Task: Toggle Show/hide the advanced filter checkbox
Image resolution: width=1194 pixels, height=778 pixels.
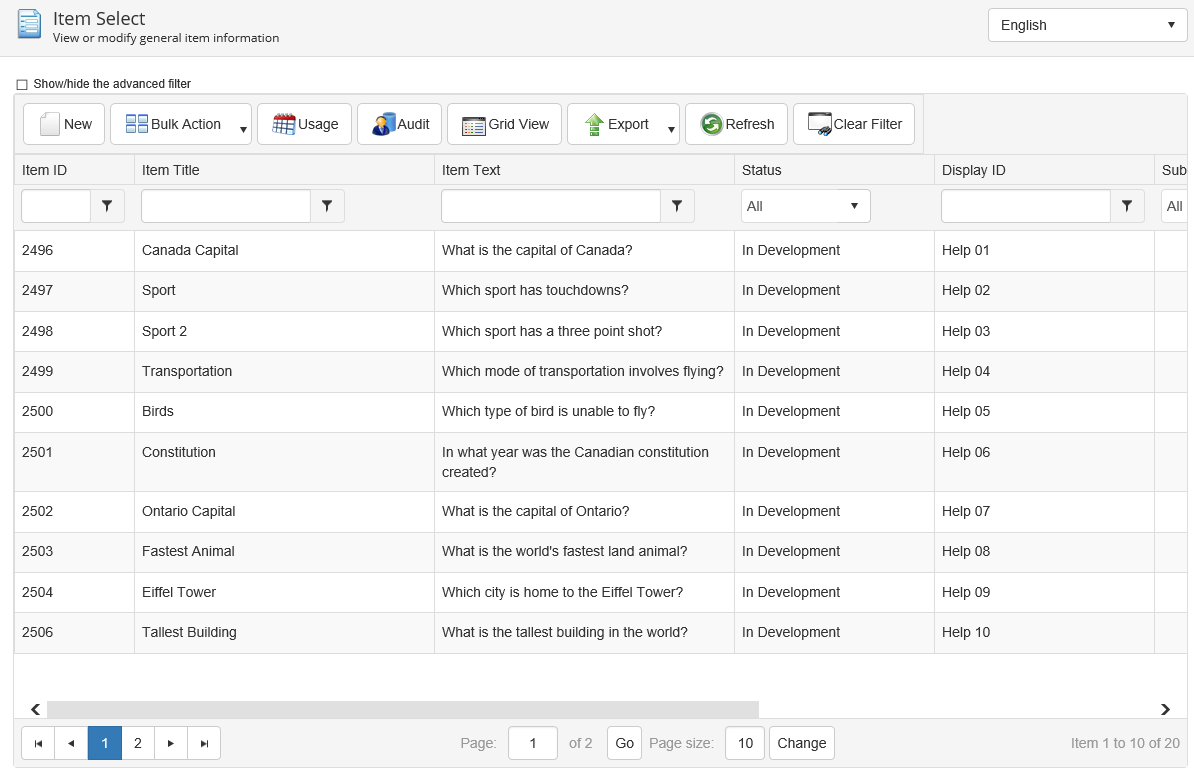Action: [22, 85]
